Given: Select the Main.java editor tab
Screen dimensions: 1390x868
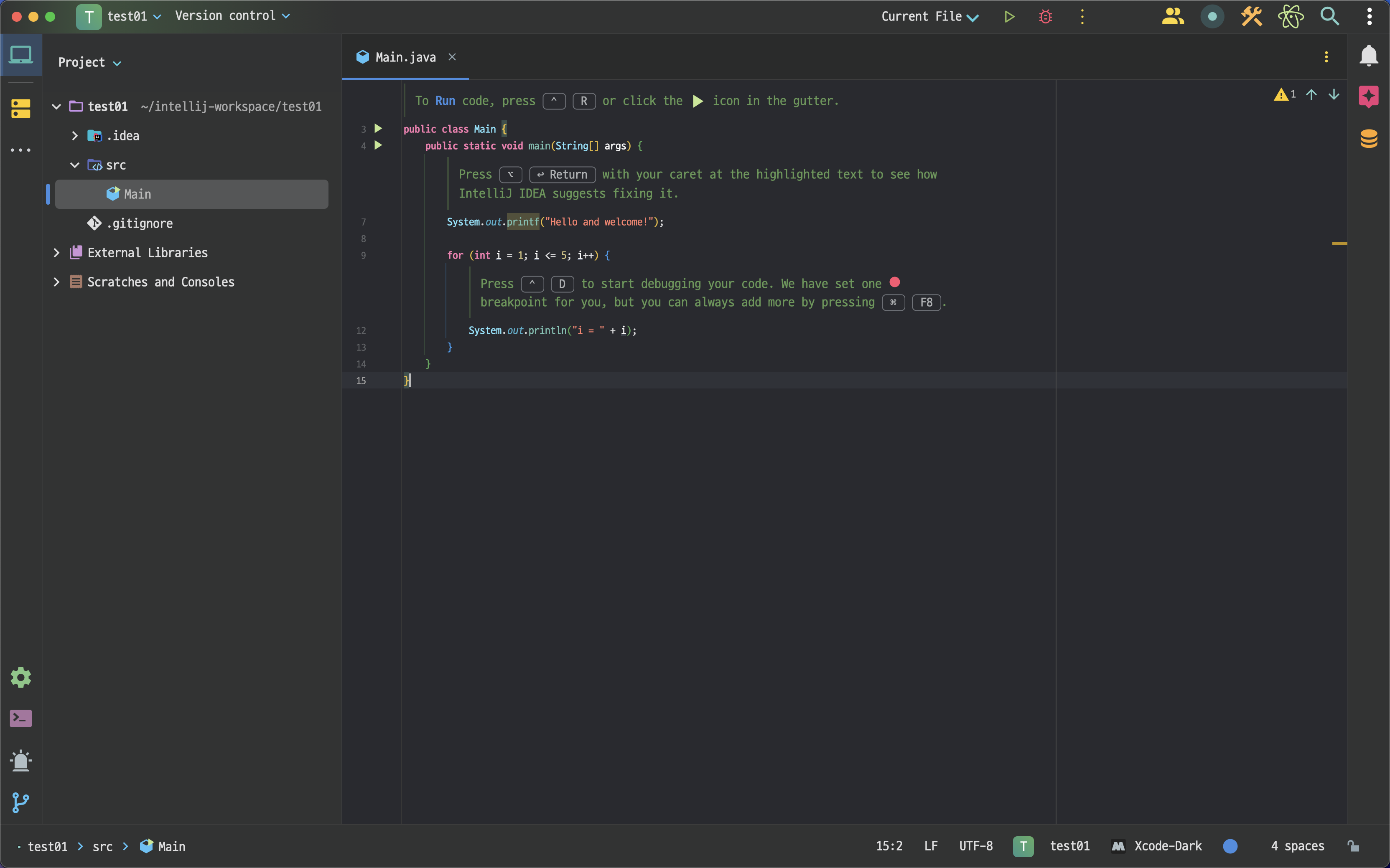Looking at the screenshot, I should click(405, 57).
